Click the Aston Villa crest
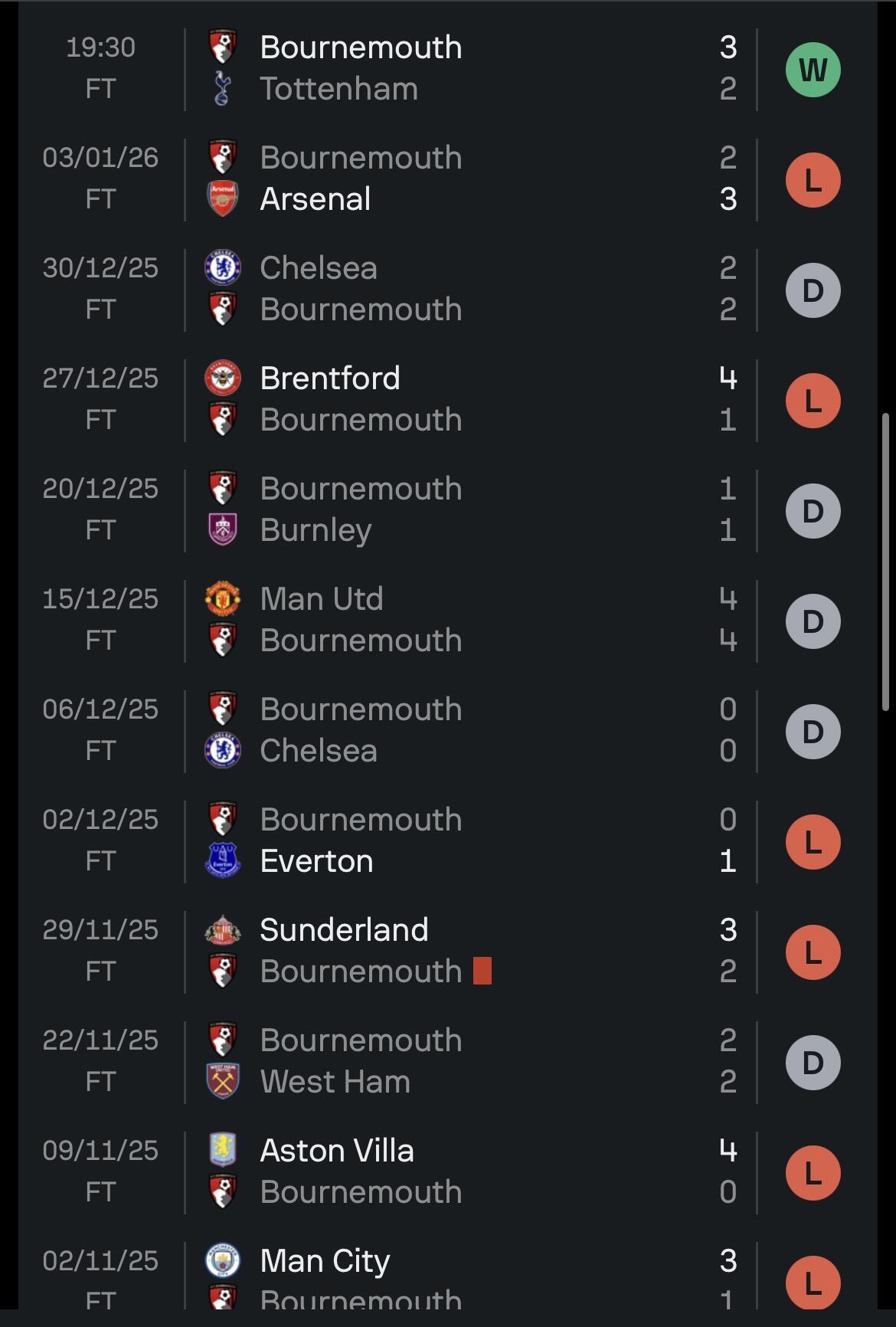 [222, 1150]
